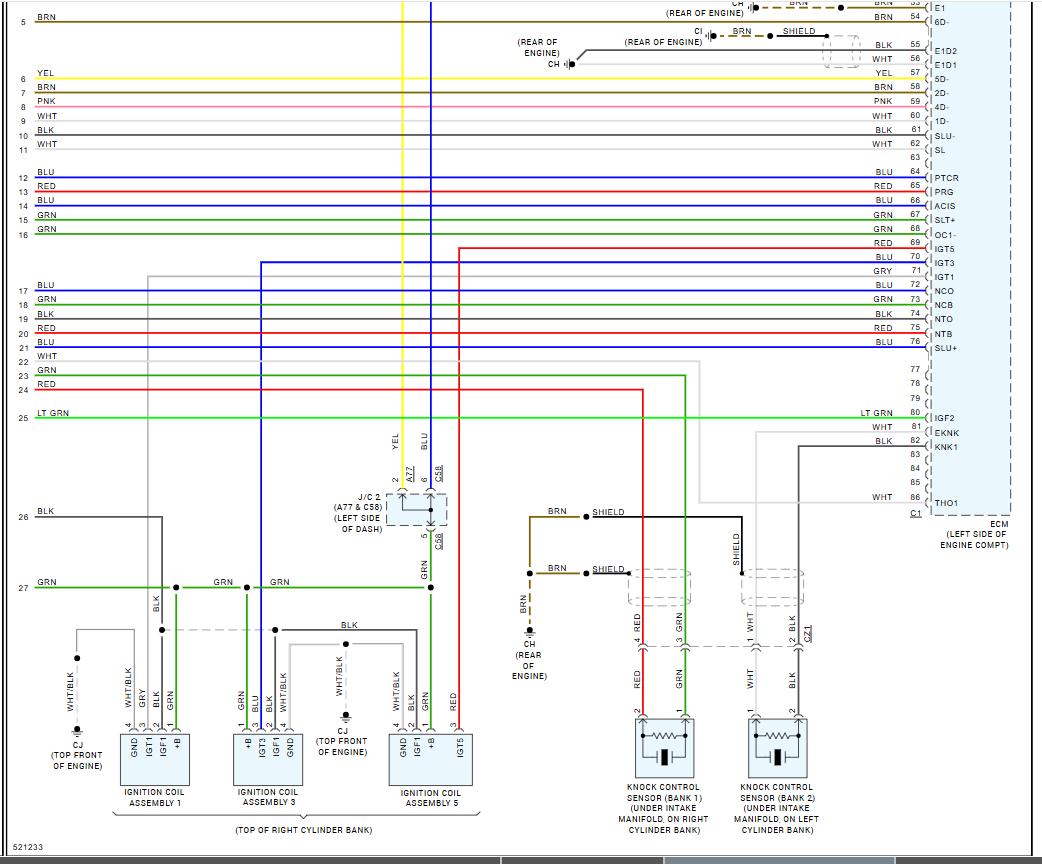The height and width of the screenshot is (864, 1042).
Task: Open the underlined C1 reference at ECM
Action: point(915,513)
